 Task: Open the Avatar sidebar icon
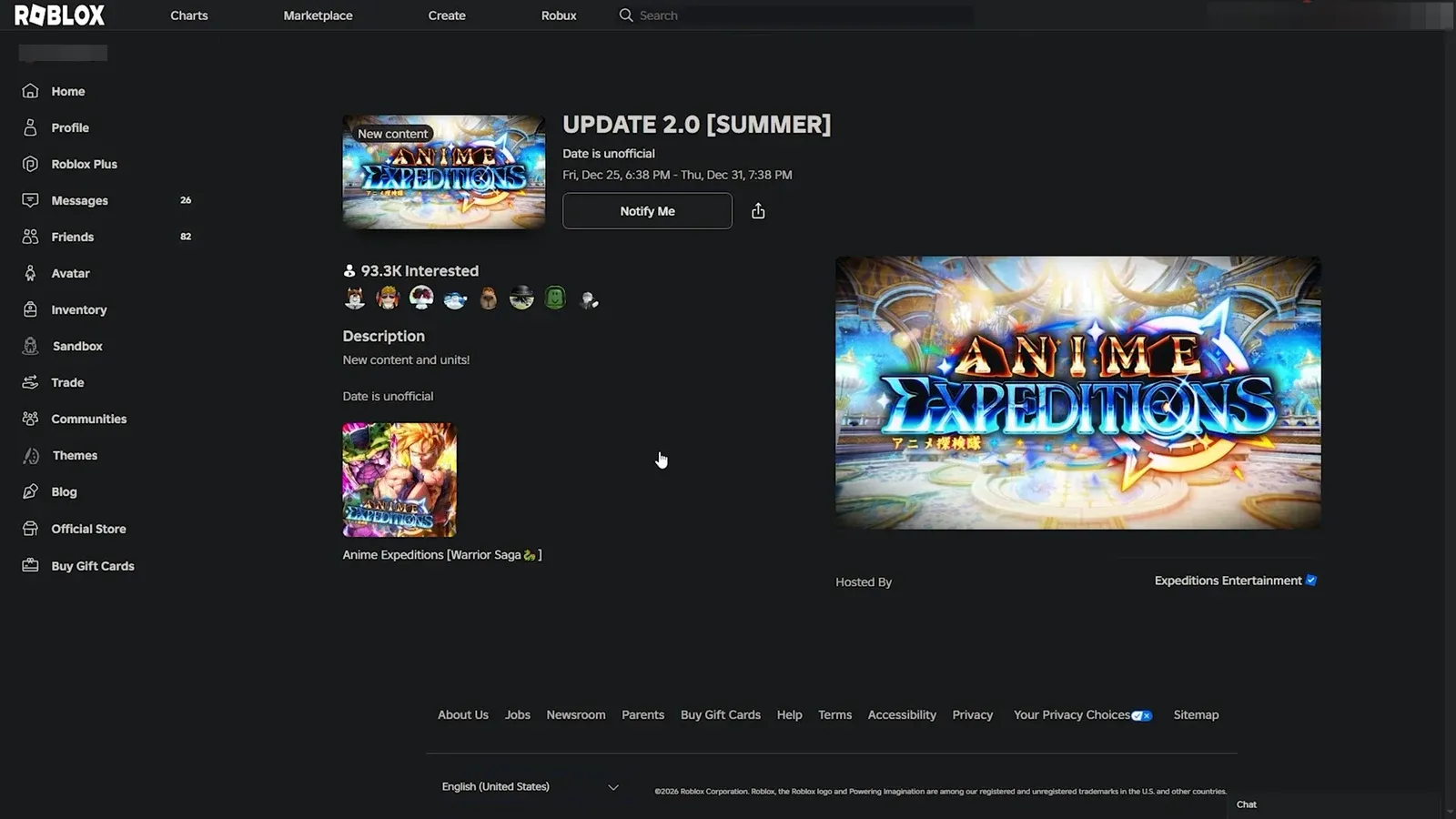30,273
